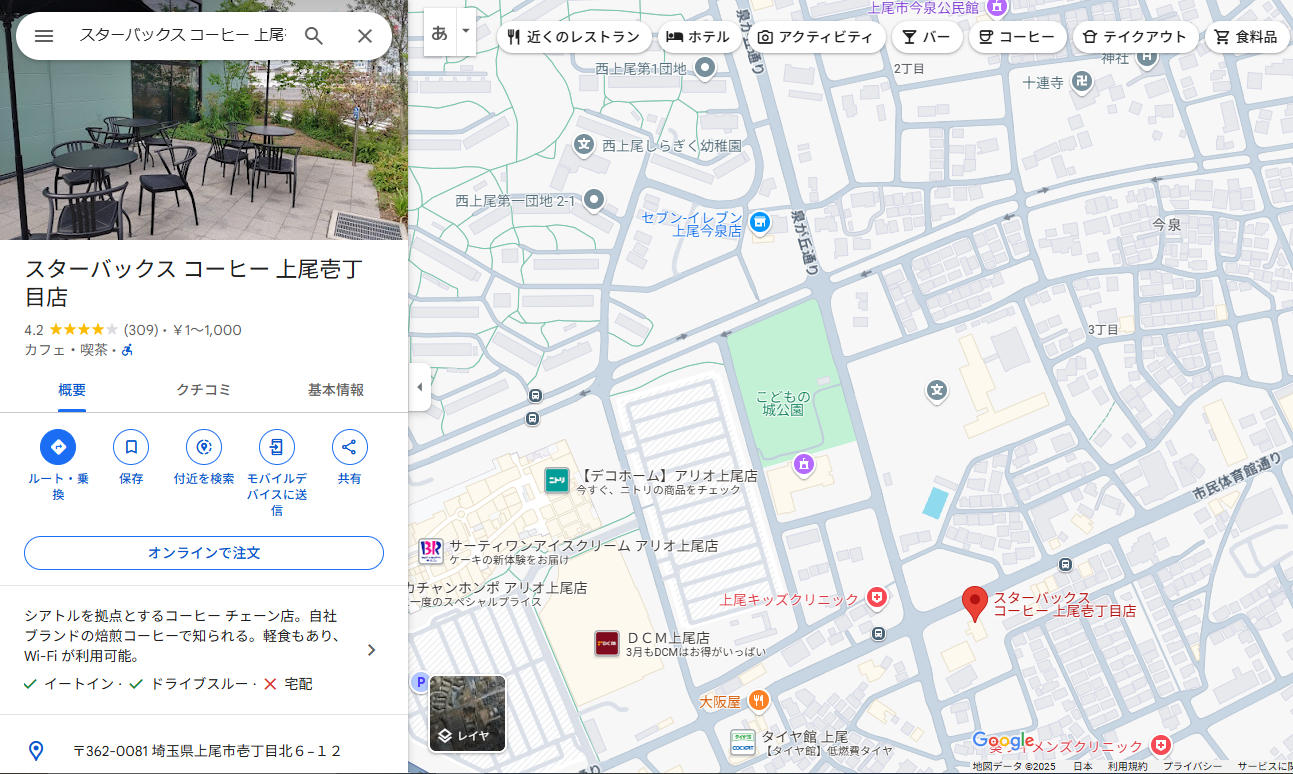The image size is (1293, 774).
Task: Click the プライバシー footer link
Action: click(x=1192, y=766)
